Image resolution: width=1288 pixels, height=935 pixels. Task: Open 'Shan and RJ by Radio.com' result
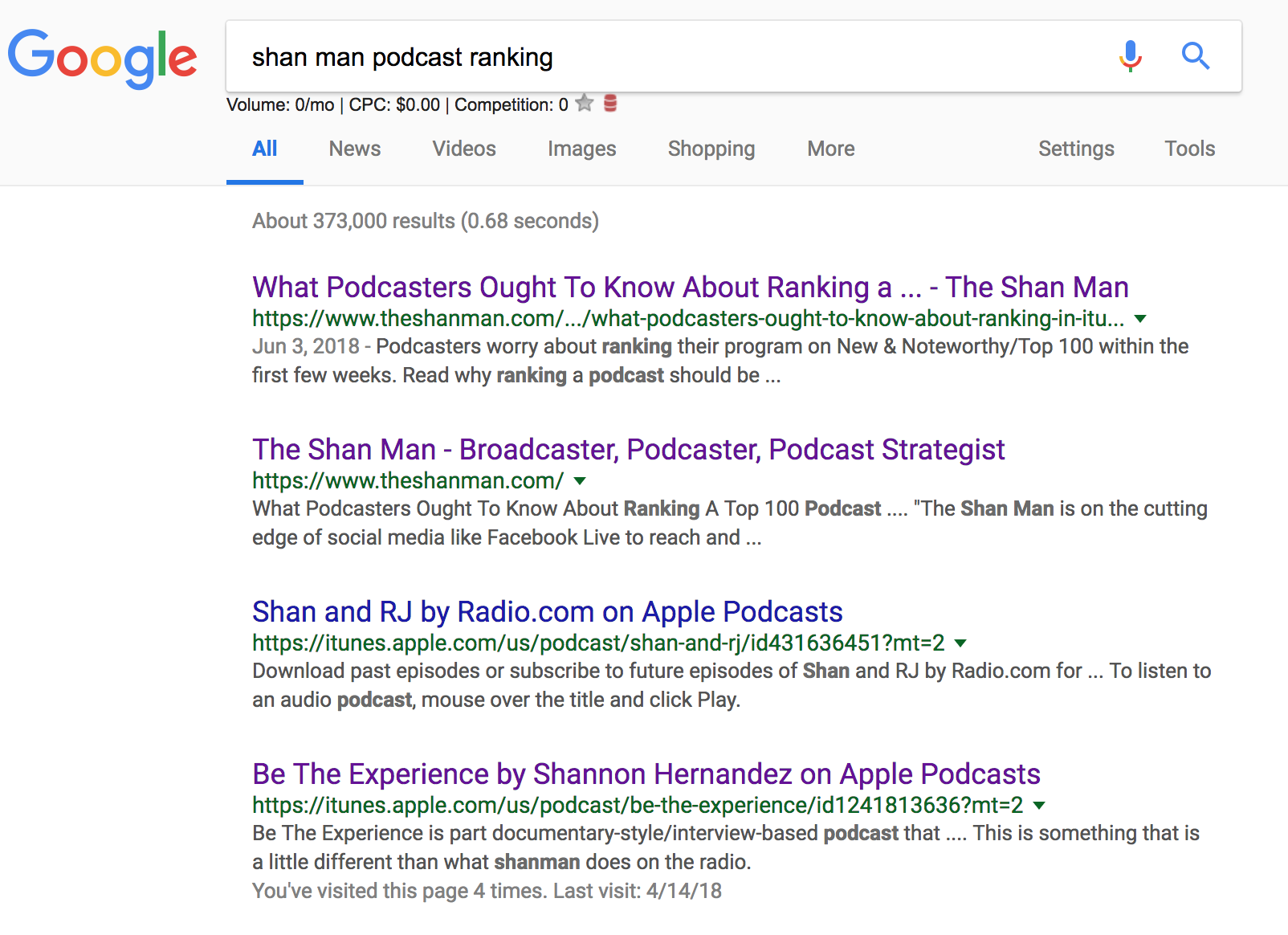point(548,612)
